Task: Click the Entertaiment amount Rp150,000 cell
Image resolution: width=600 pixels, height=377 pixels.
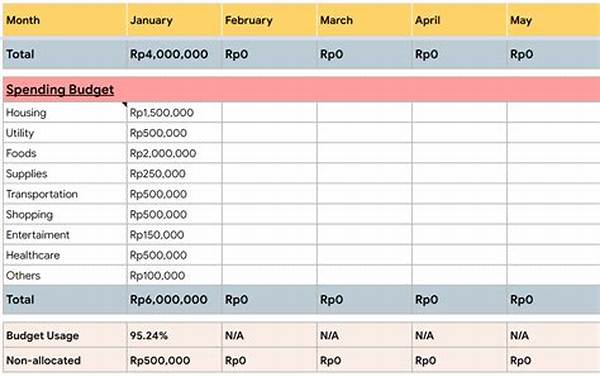Action: [174, 235]
